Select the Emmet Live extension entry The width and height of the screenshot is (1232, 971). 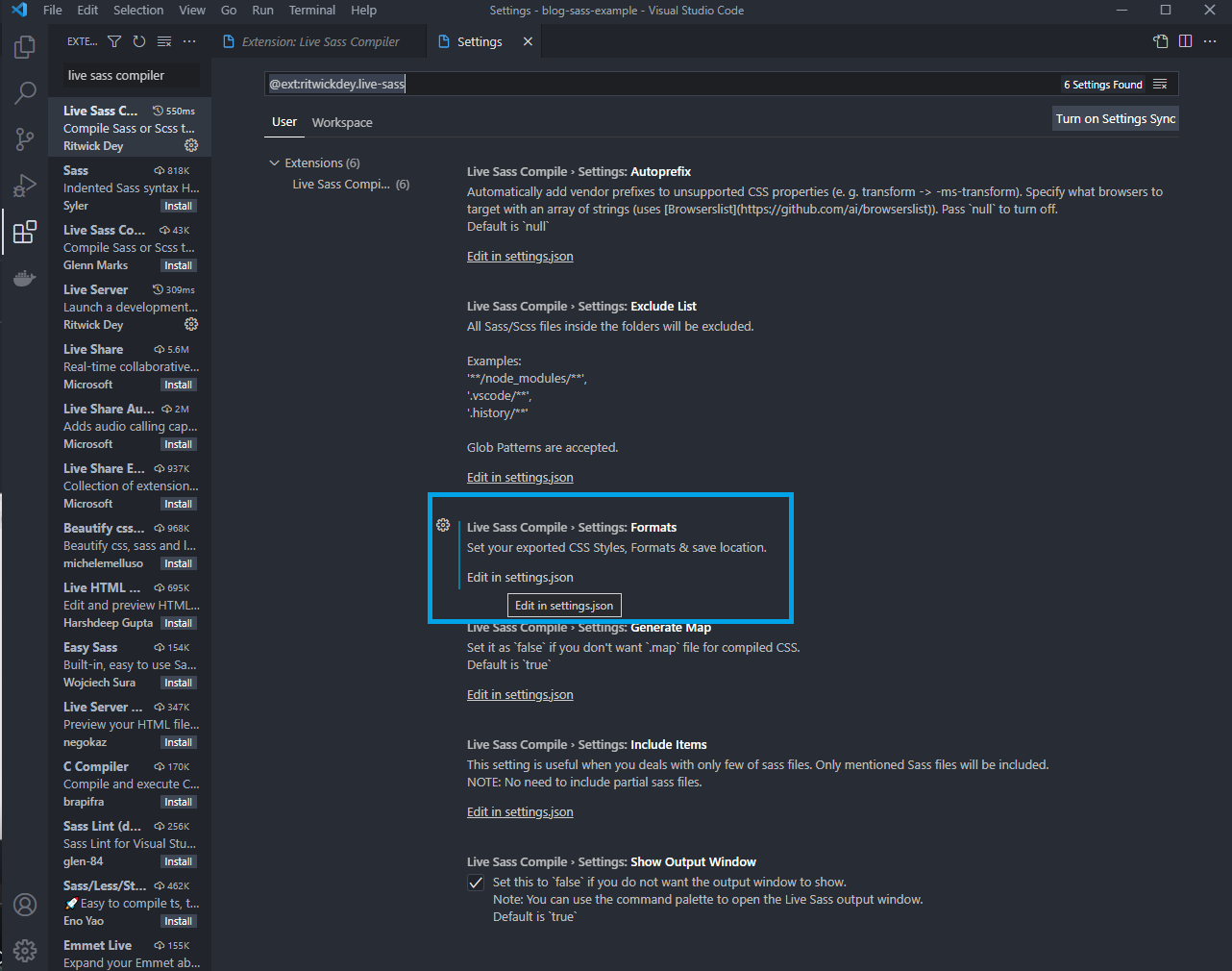point(130,954)
